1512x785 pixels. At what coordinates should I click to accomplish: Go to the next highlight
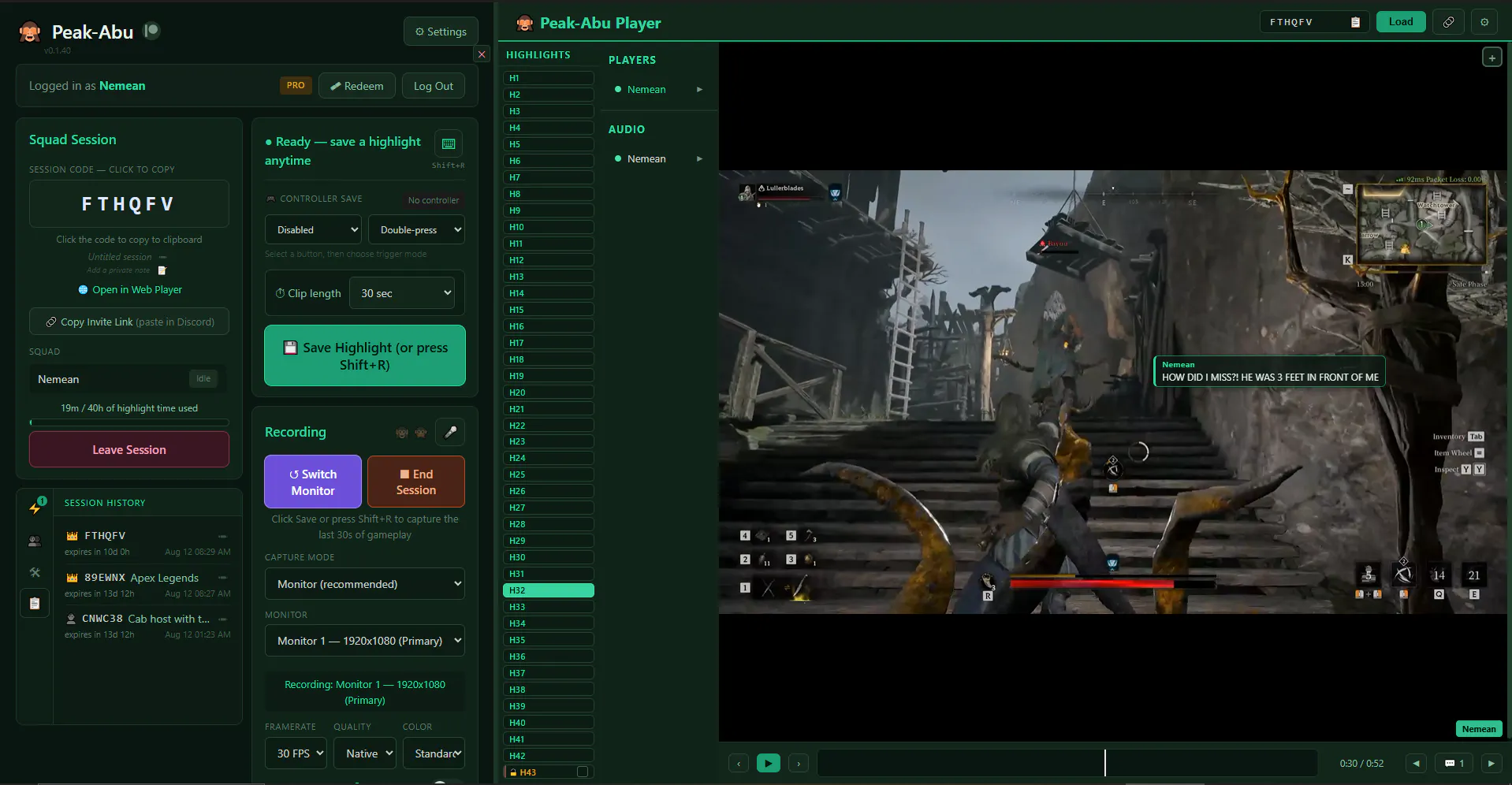[799, 763]
